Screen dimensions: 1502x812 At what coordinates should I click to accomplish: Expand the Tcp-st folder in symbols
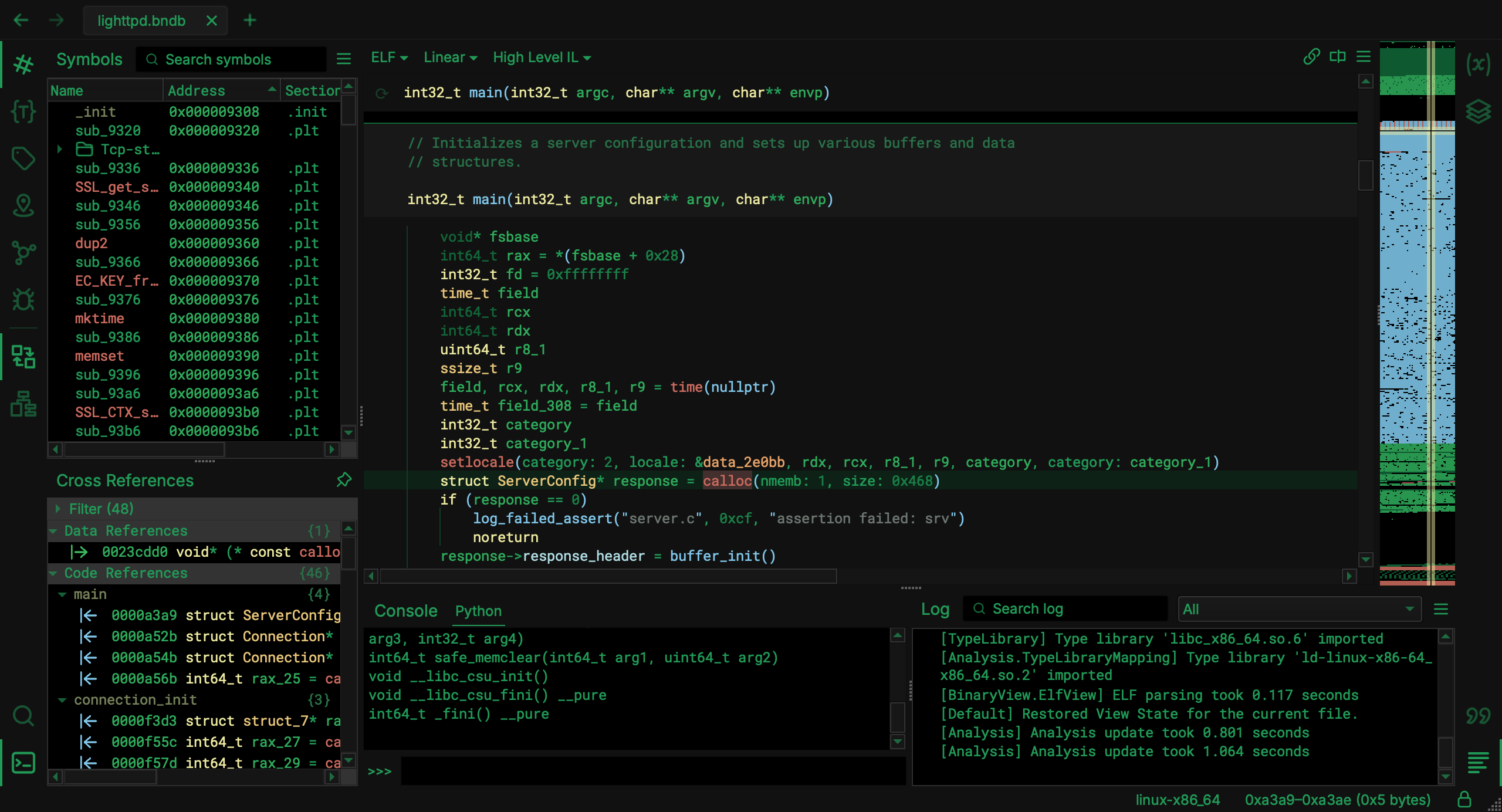(x=60, y=149)
